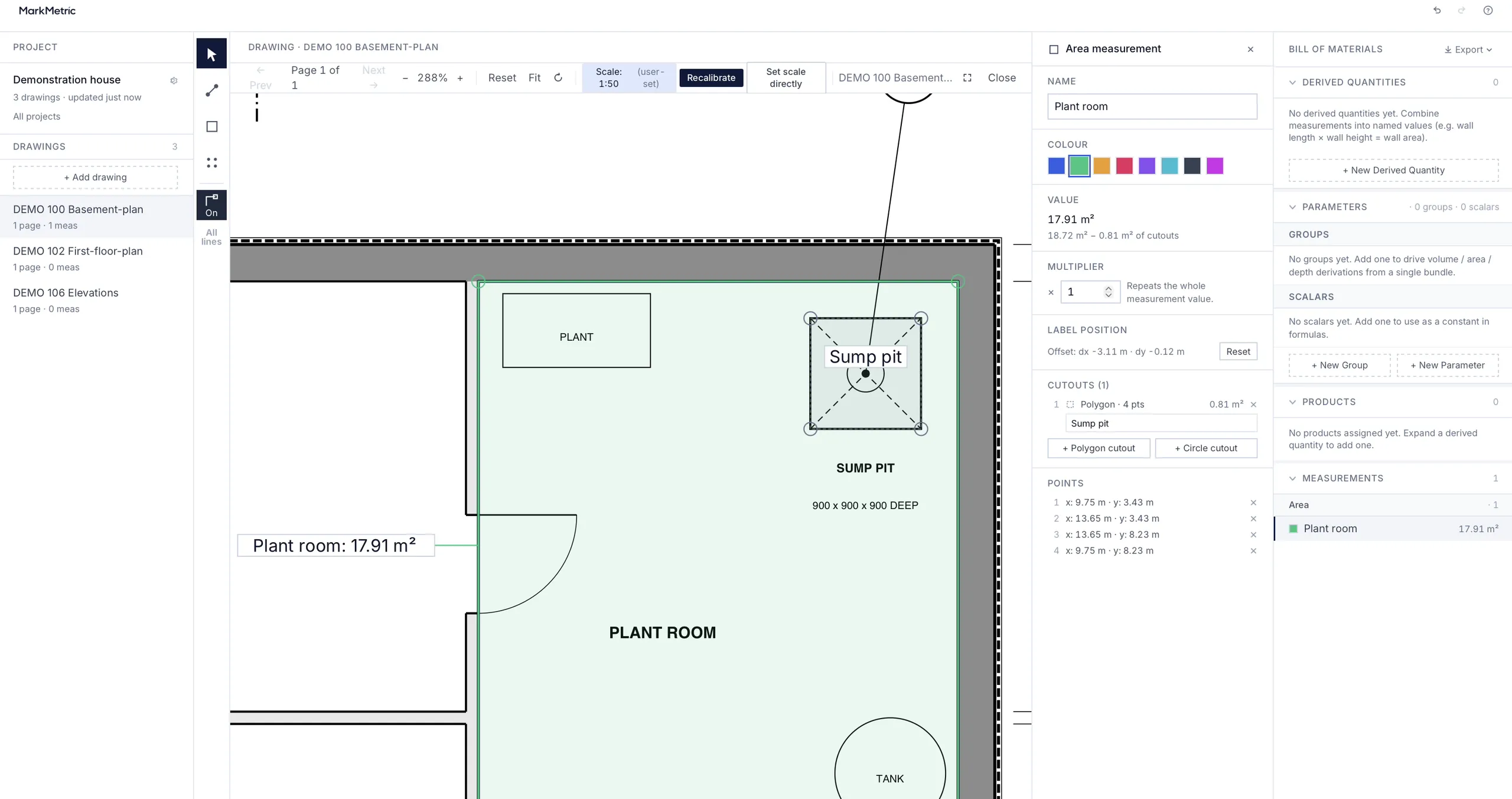Image resolution: width=1512 pixels, height=799 pixels.
Task: Select the area rectangle tool
Action: [x=211, y=126]
